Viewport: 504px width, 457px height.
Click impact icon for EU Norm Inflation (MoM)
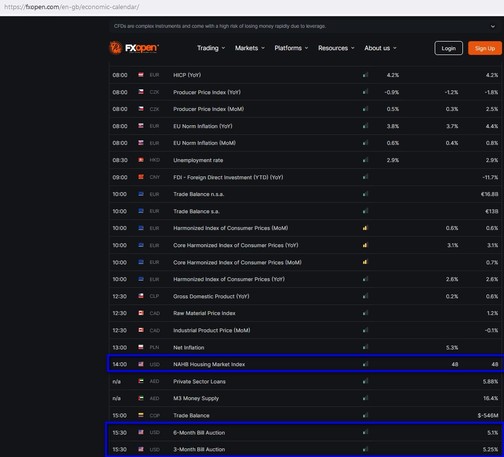pos(365,143)
